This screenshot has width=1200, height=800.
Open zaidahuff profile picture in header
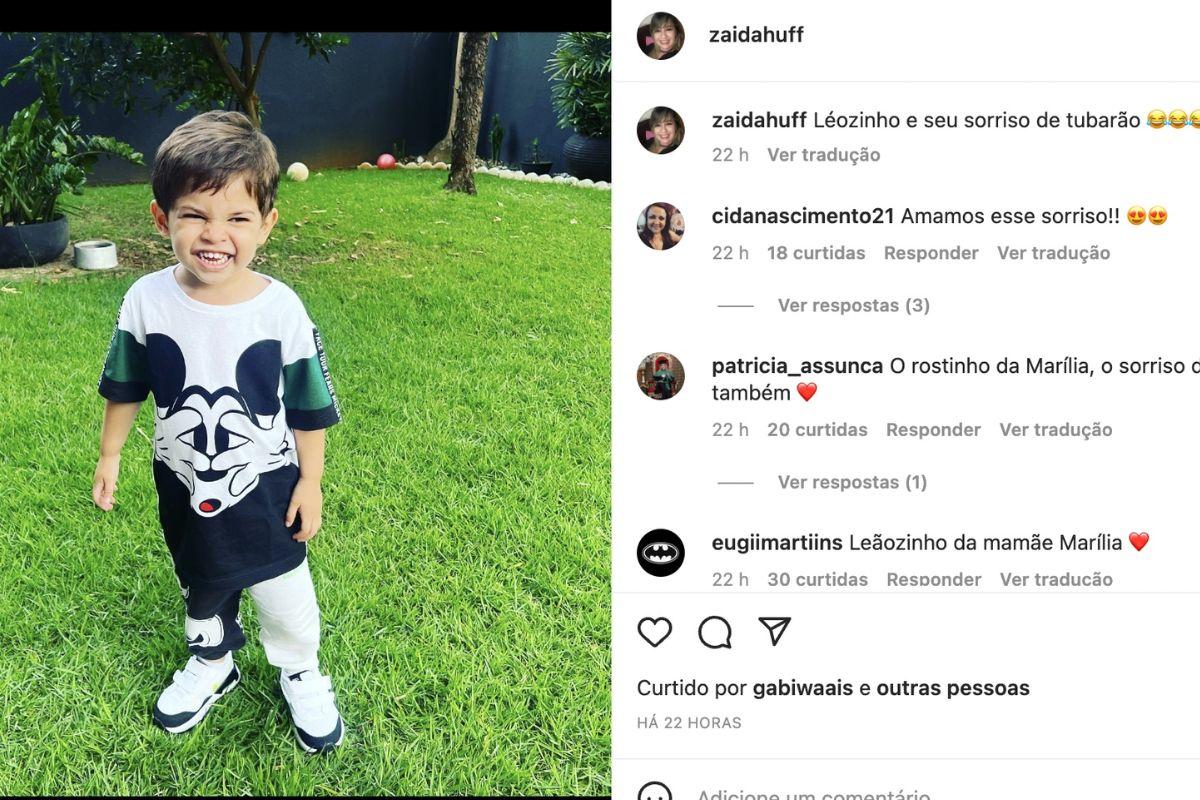(x=661, y=36)
